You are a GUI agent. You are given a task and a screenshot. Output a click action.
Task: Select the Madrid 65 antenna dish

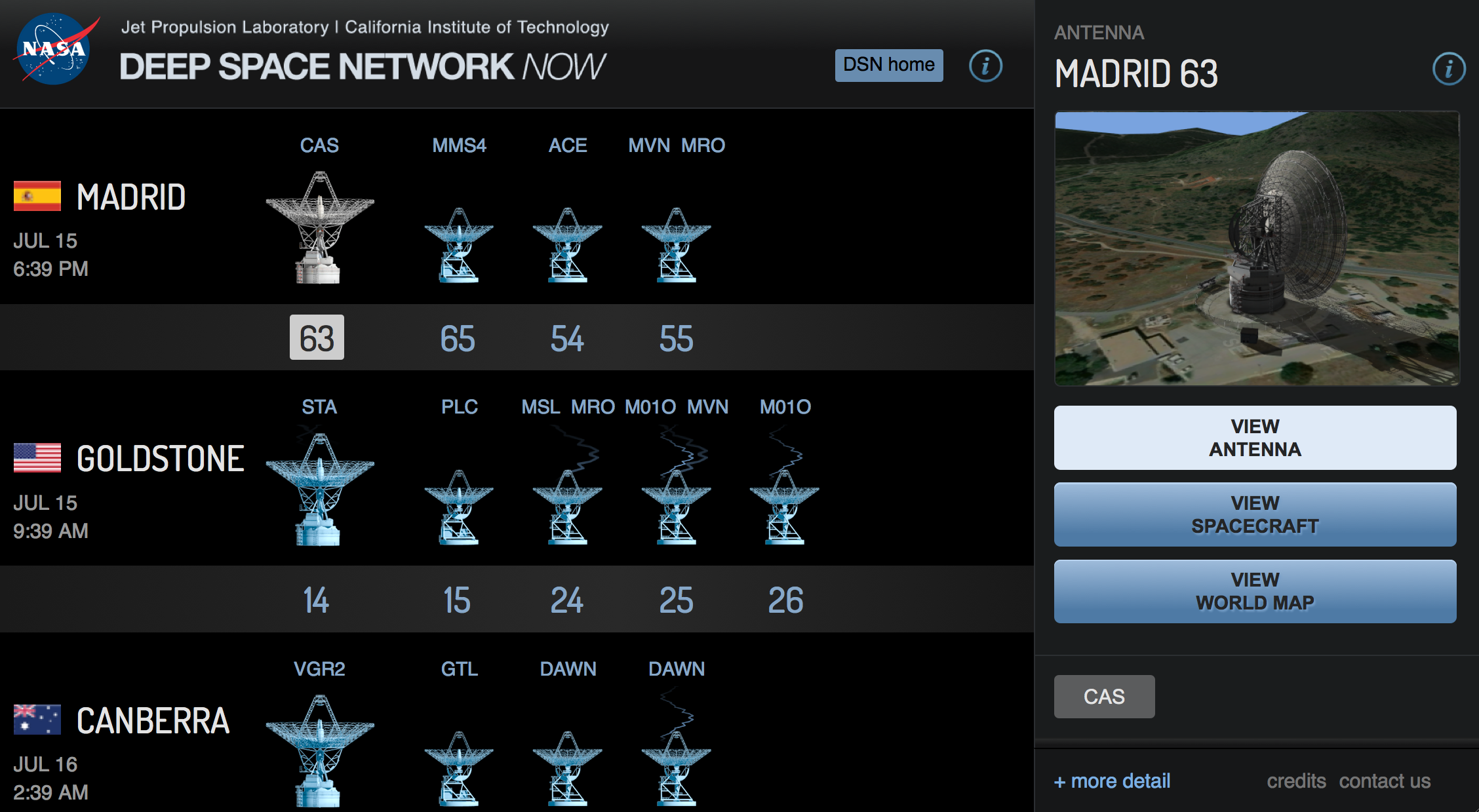click(458, 245)
